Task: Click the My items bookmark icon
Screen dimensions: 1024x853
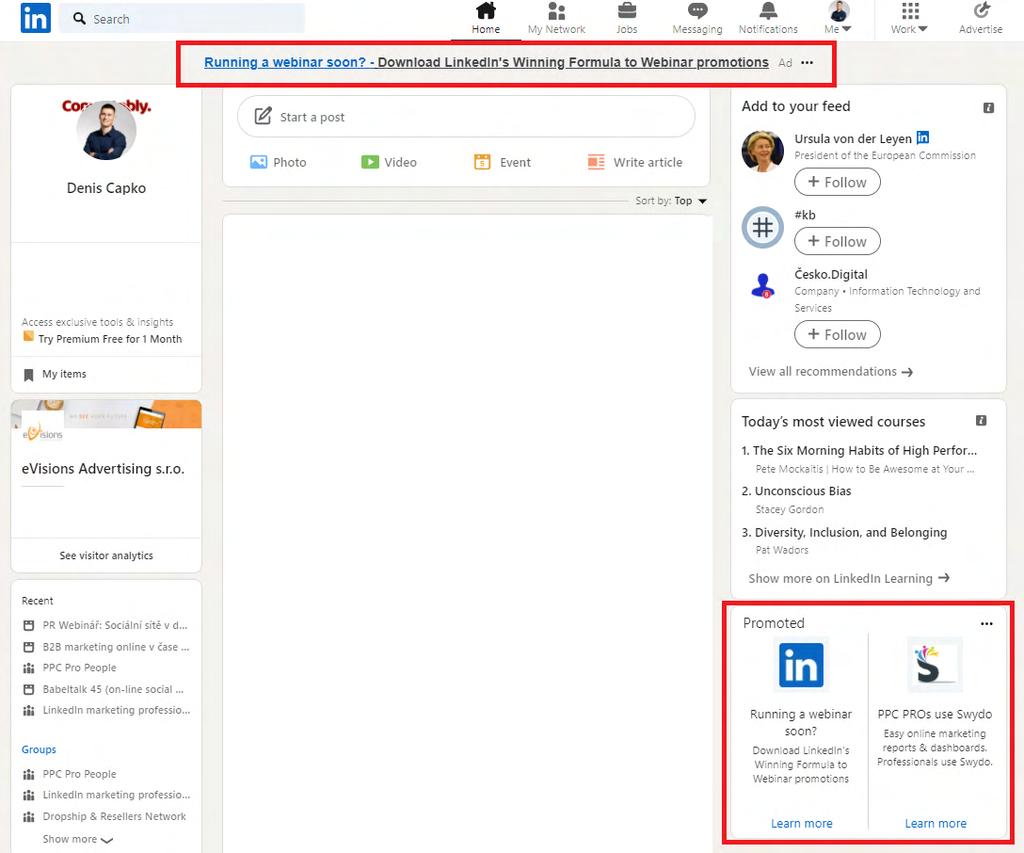Action: pyautogui.click(x=29, y=375)
